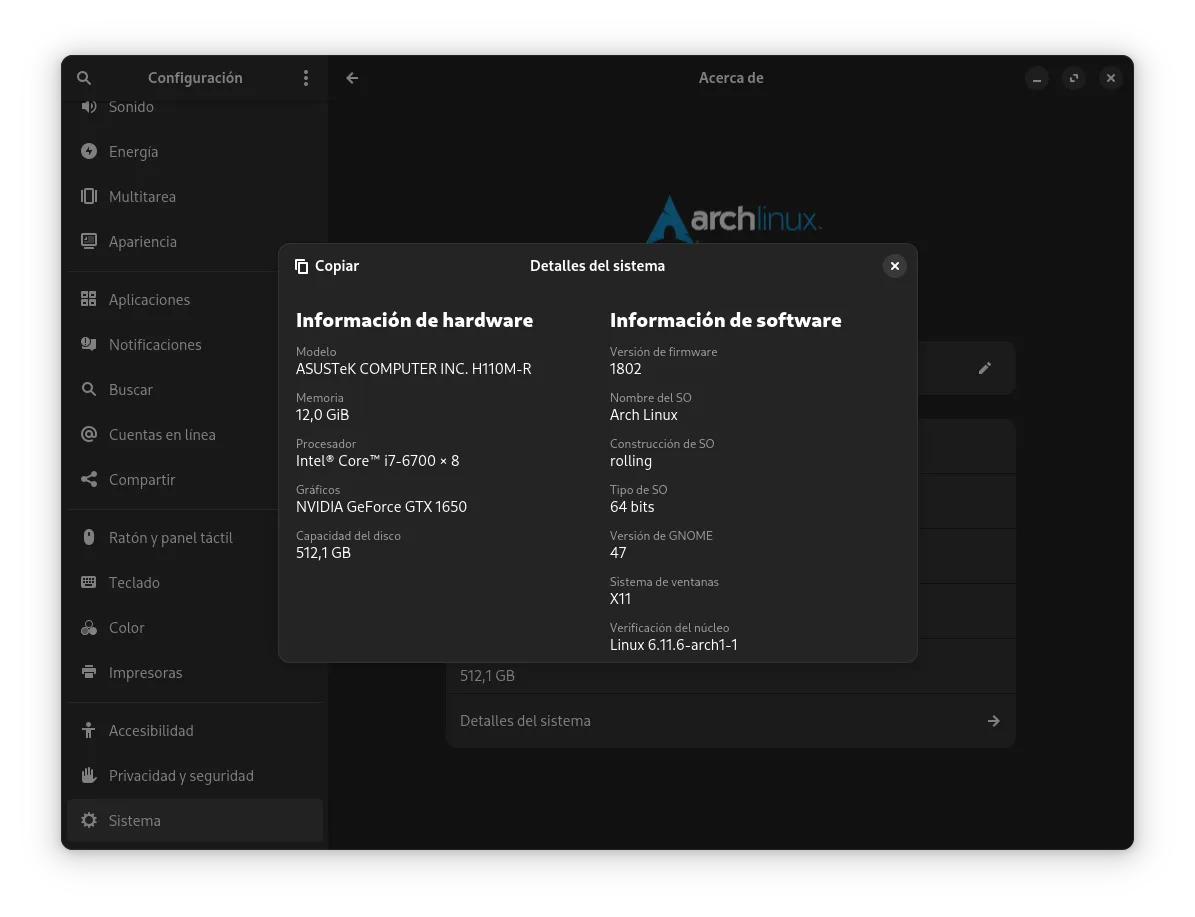Click the OS build value rolling
1195x917 pixels.
(631, 461)
